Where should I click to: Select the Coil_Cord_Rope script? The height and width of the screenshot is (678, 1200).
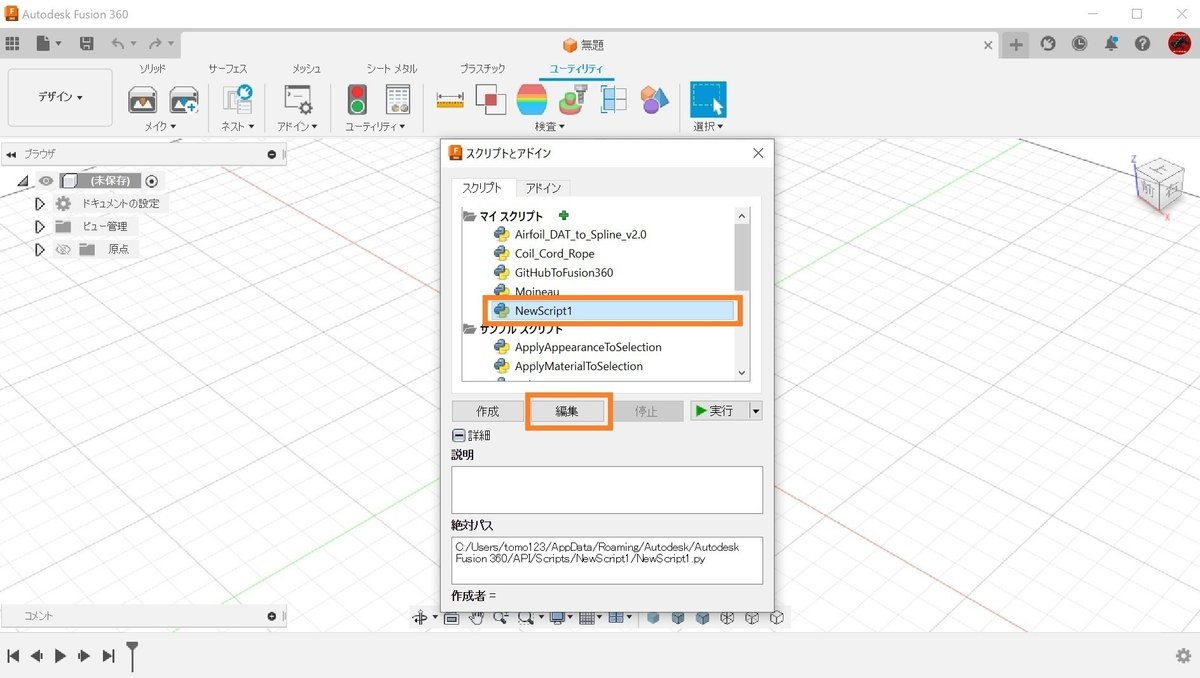click(x=554, y=254)
